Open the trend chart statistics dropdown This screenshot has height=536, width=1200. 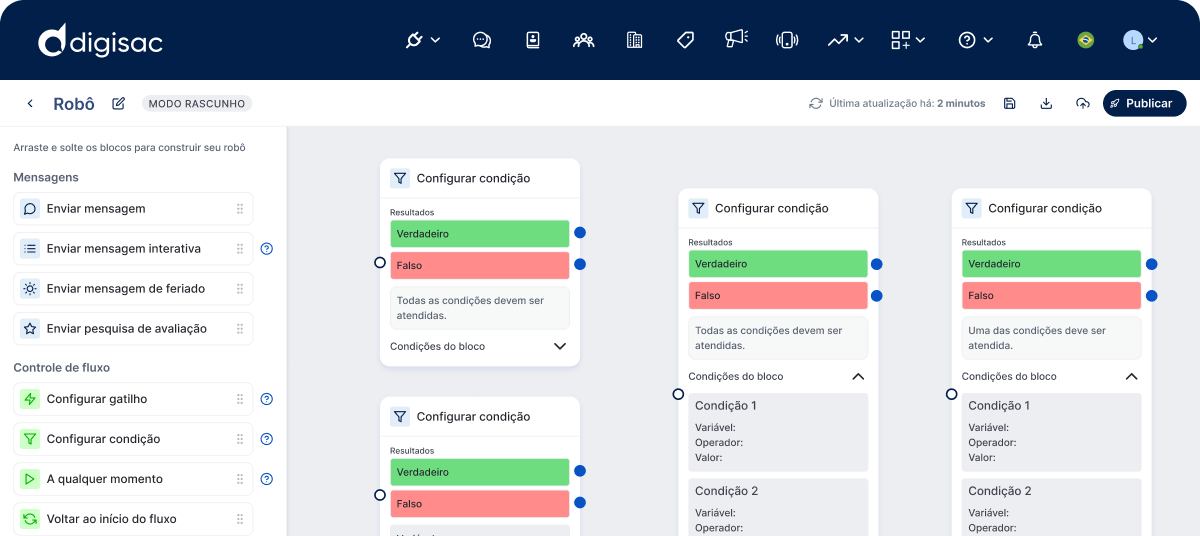(x=845, y=40)
